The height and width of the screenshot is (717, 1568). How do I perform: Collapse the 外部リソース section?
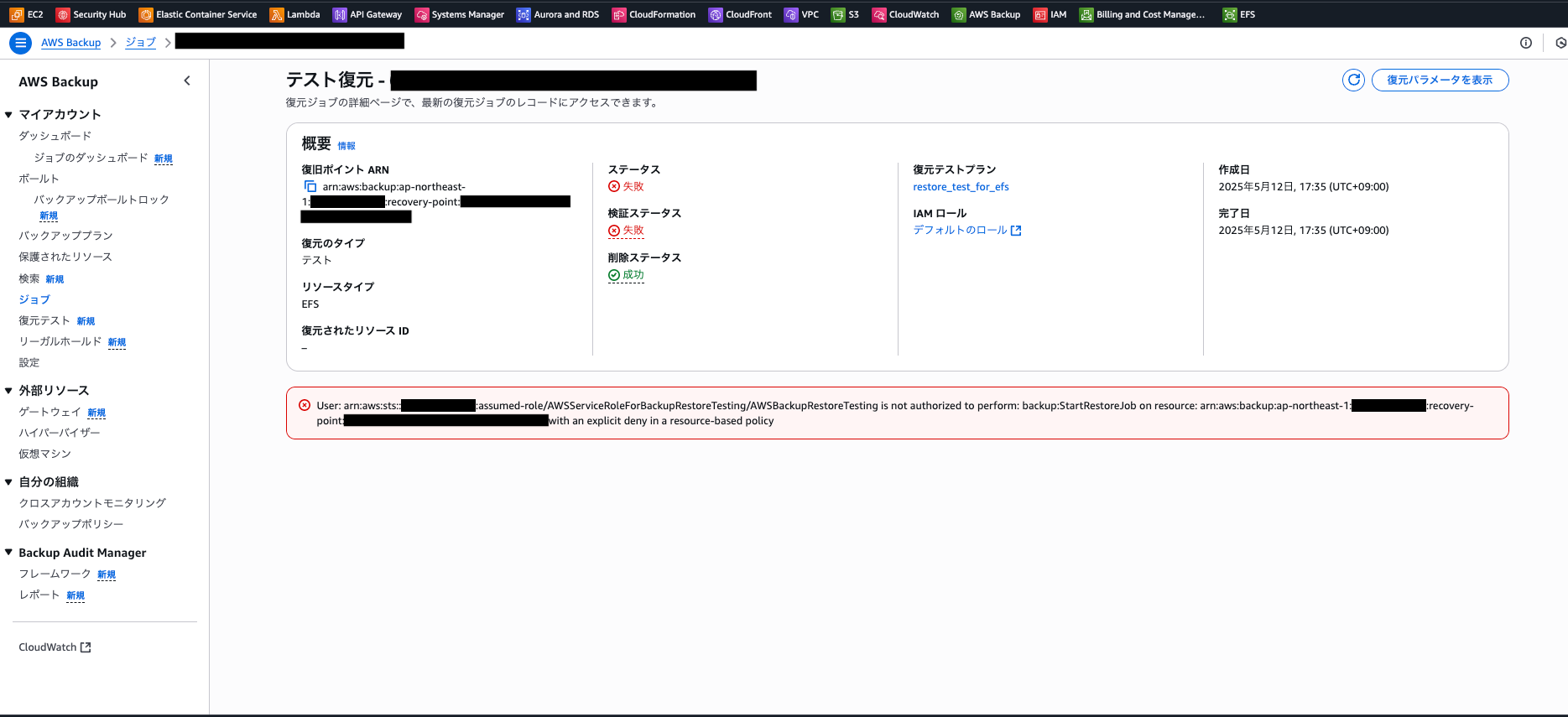8,391
